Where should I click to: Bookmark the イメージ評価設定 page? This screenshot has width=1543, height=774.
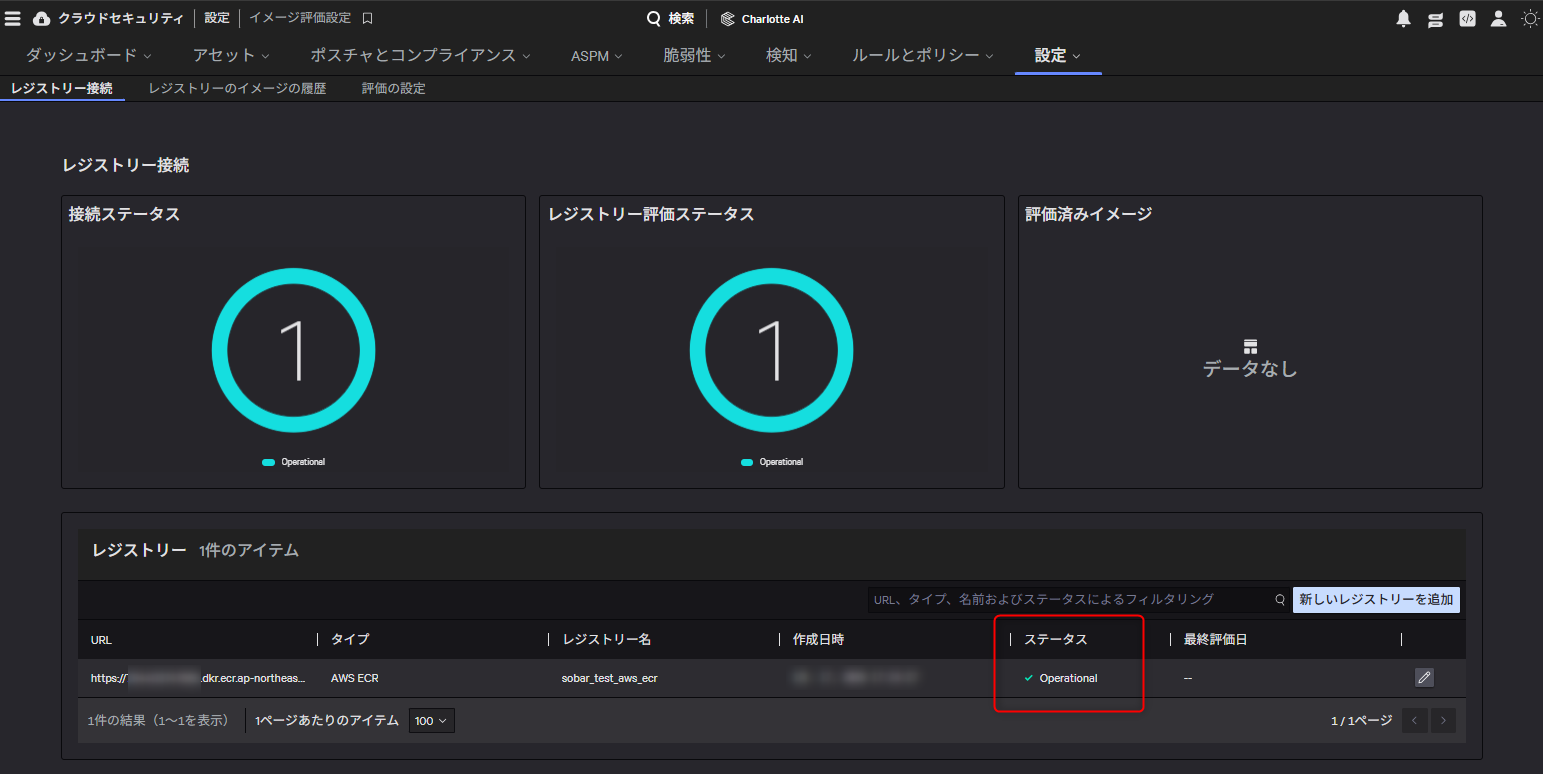tap(364, 17)
